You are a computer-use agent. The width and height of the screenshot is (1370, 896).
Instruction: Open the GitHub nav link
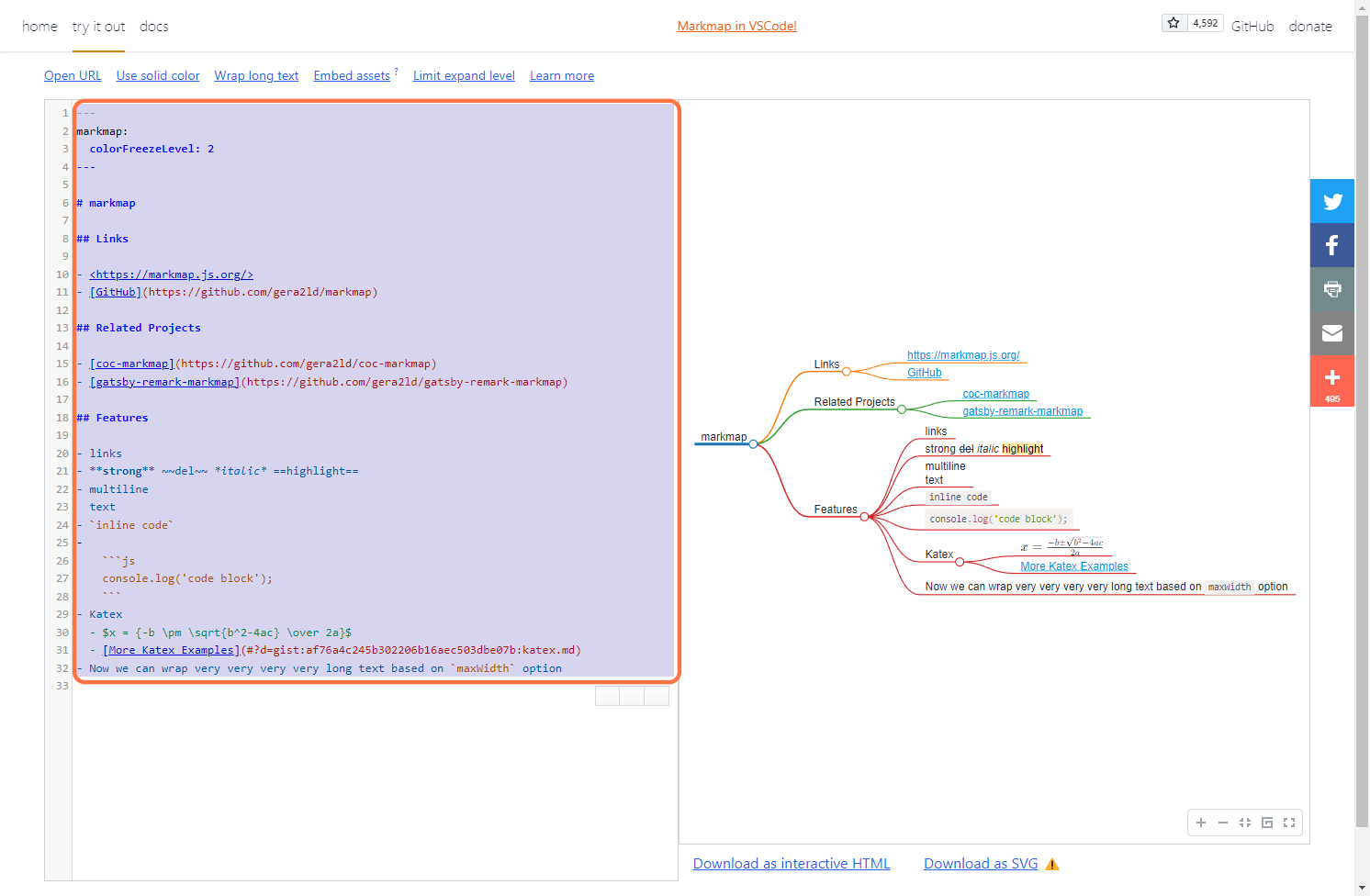click(x=1252, y=27)
